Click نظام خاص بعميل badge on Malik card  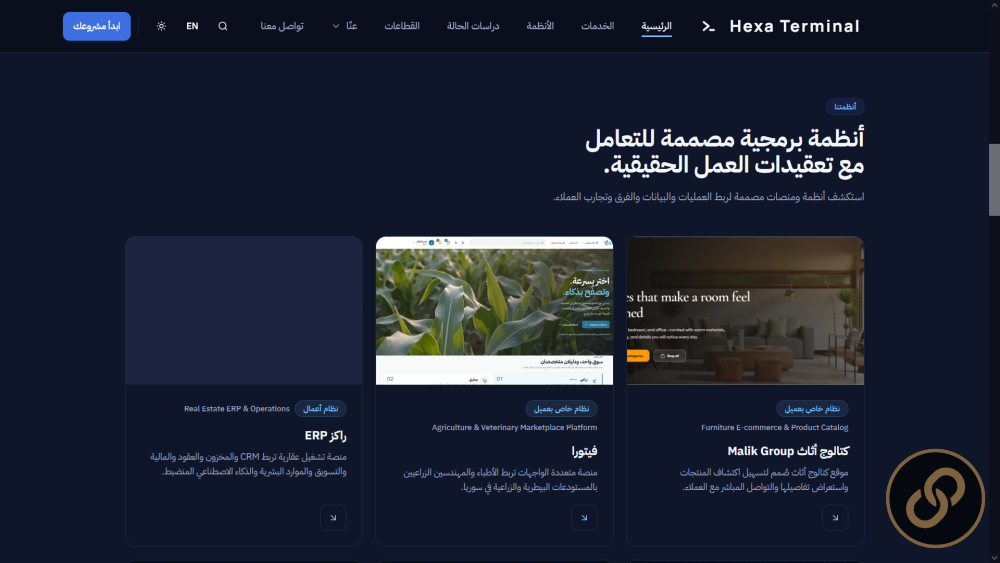[x=812, y=409]
